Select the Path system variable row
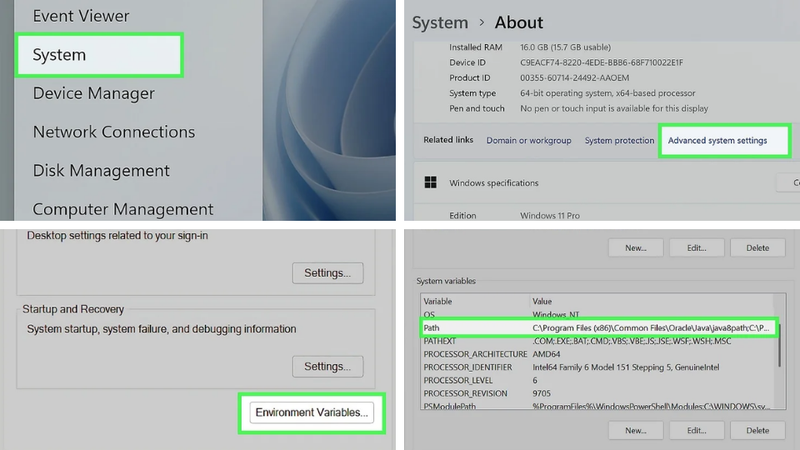Viewport: 800px width, 450px height. point(598,328)
